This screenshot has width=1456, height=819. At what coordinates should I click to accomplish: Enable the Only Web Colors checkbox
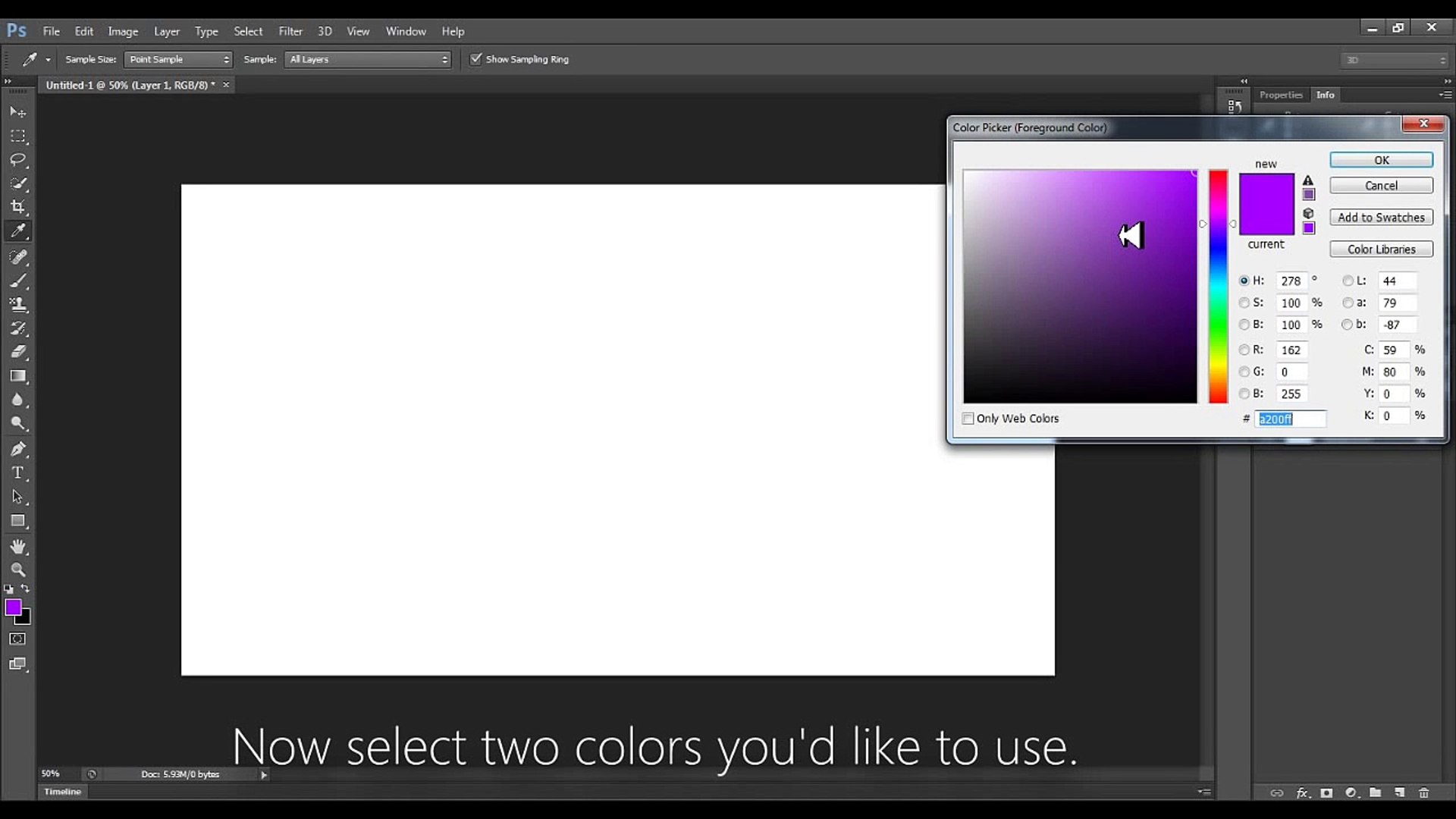(968, 419)
